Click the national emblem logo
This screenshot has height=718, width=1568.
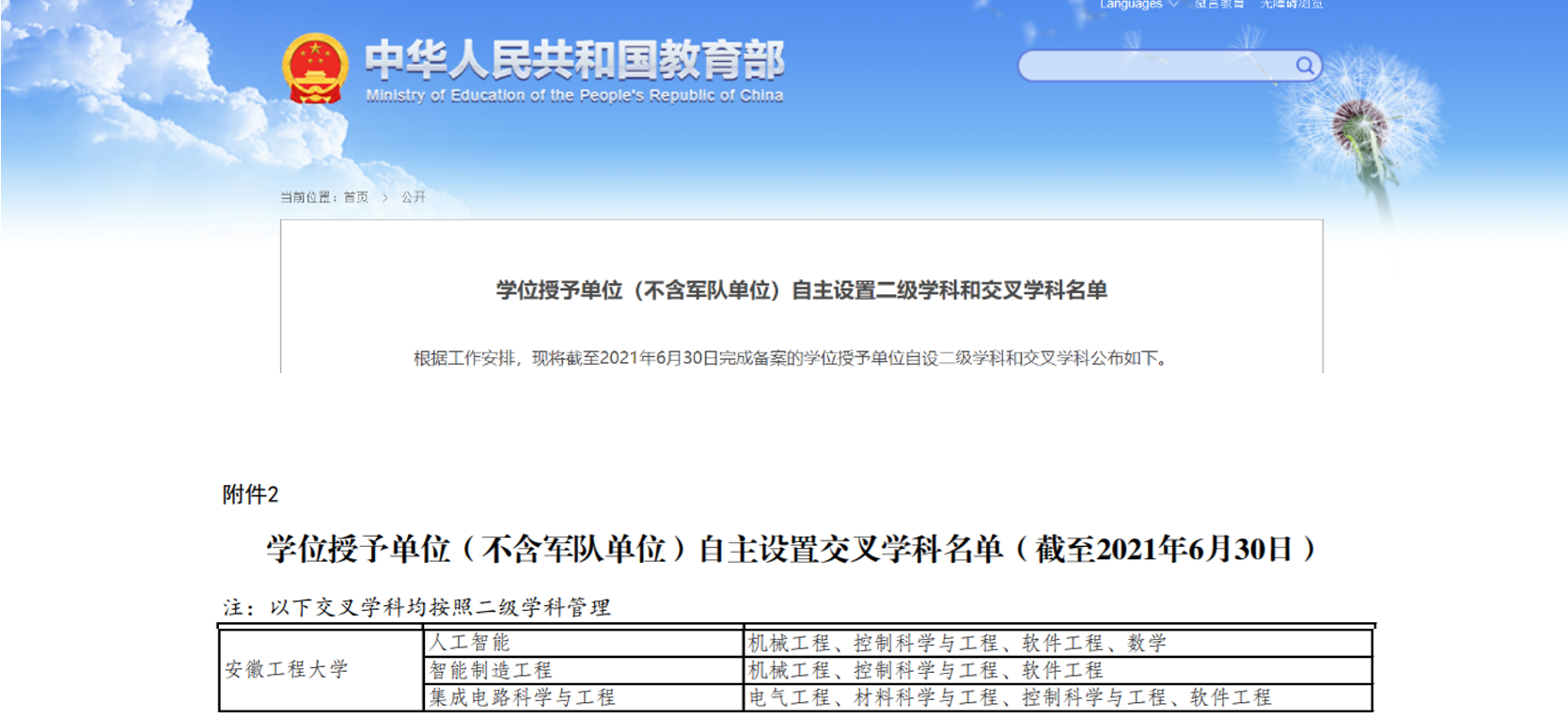pyautogui.click(x=315, y=69)
